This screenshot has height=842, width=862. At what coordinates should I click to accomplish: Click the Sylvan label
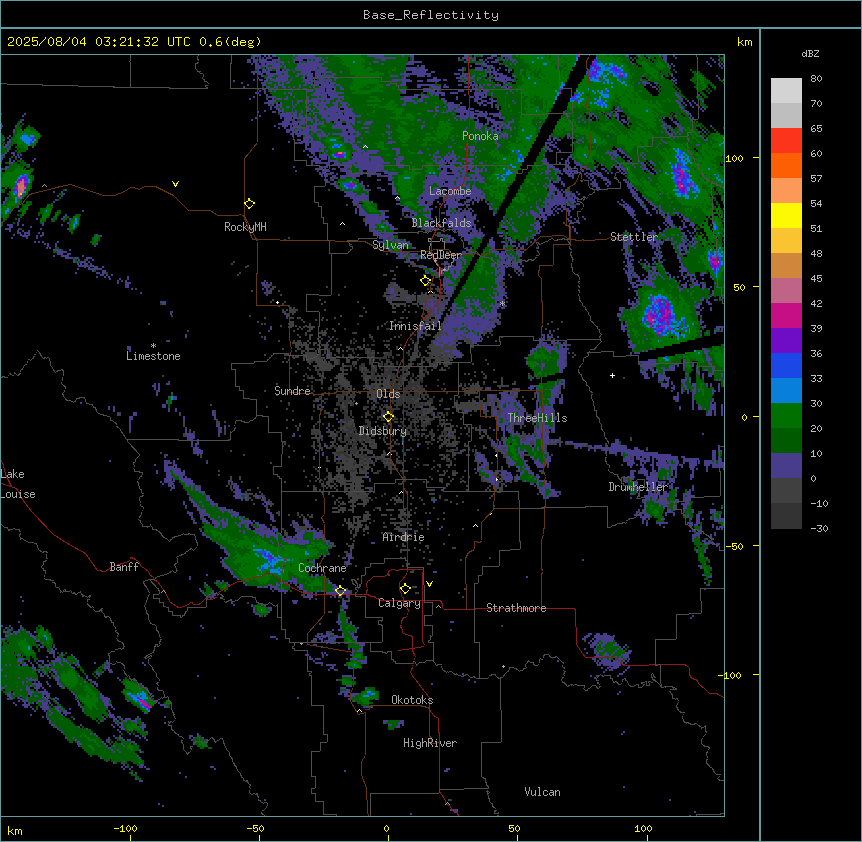point(390,245)
